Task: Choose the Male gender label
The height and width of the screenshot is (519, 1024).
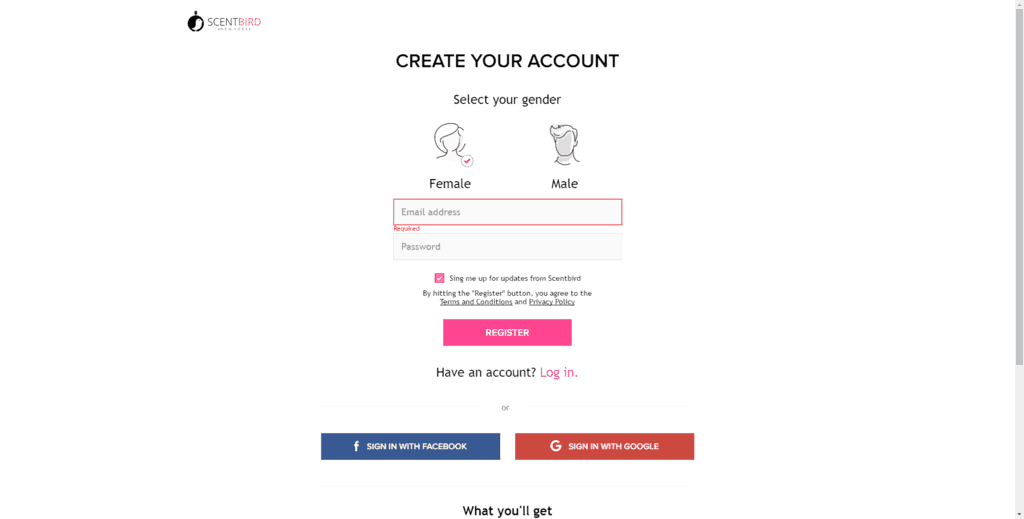Action: pyautogui.click(x=564, y=183)
